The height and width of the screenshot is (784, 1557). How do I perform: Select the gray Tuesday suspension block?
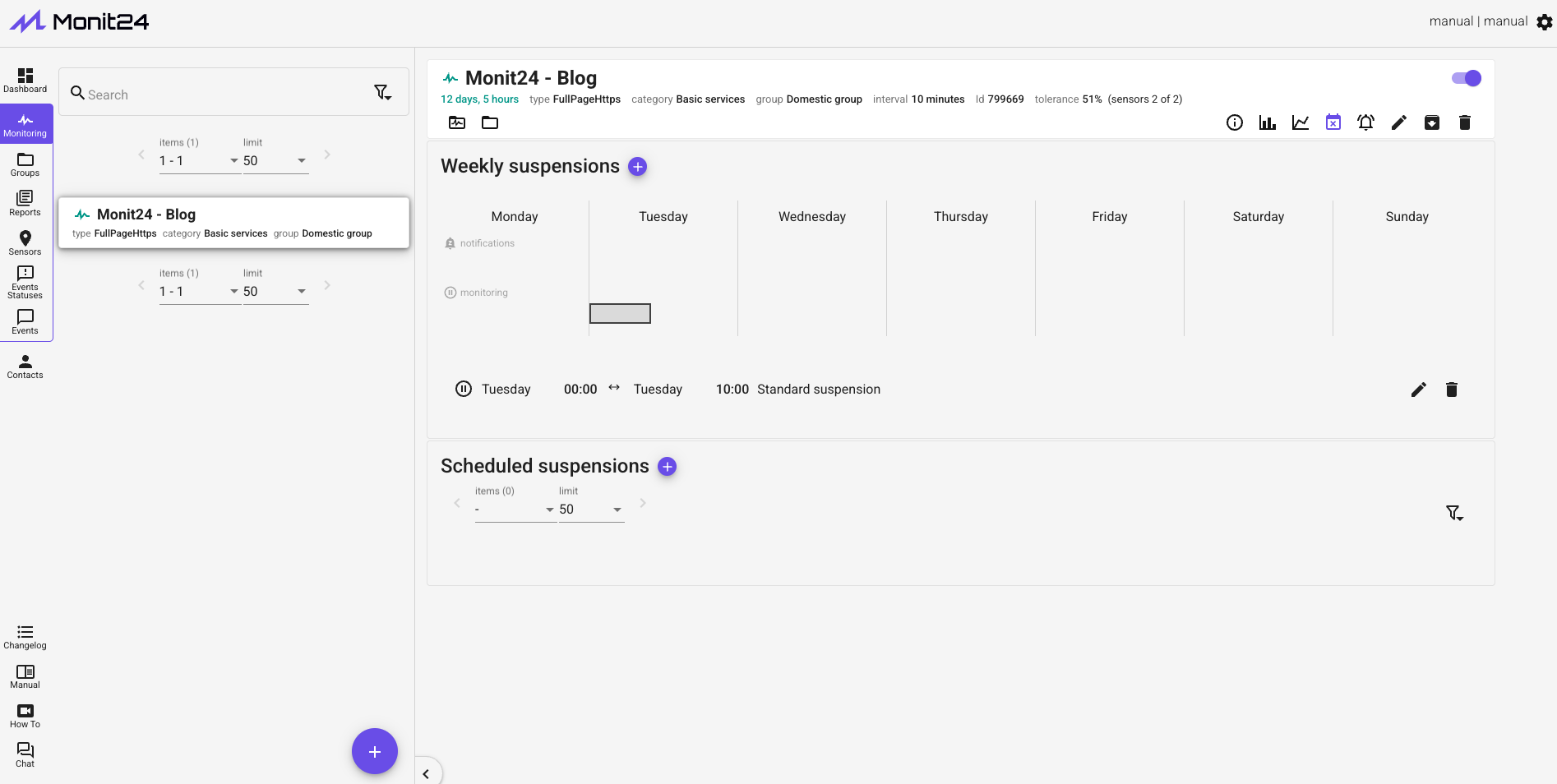[620, 313]
